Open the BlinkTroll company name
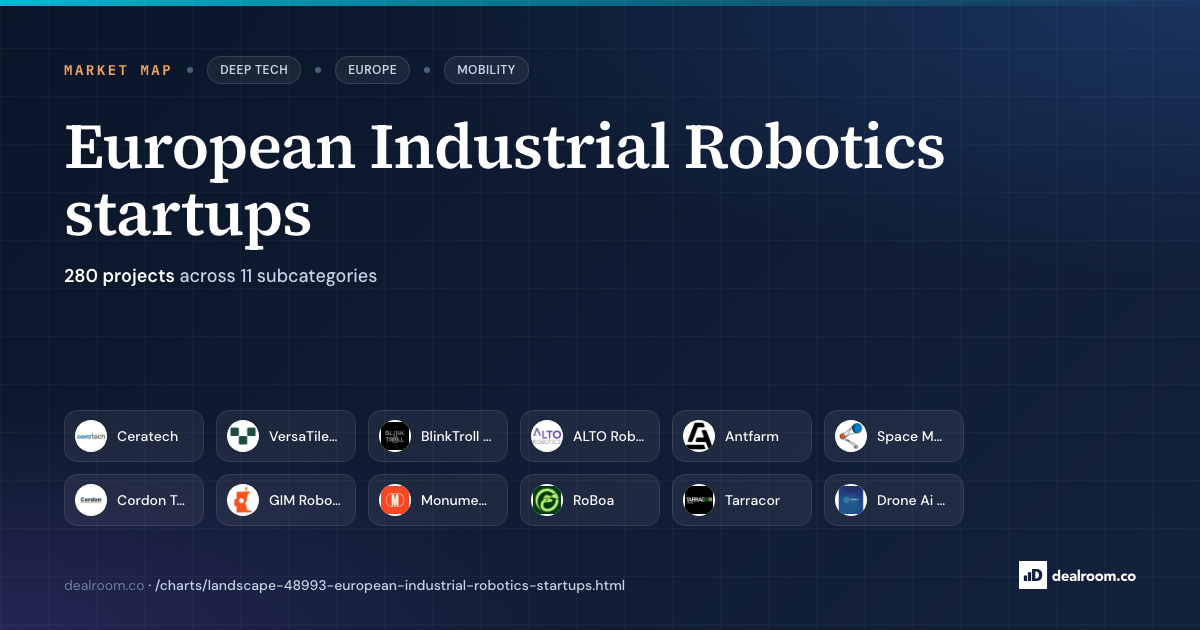 (x=456, y=436)
